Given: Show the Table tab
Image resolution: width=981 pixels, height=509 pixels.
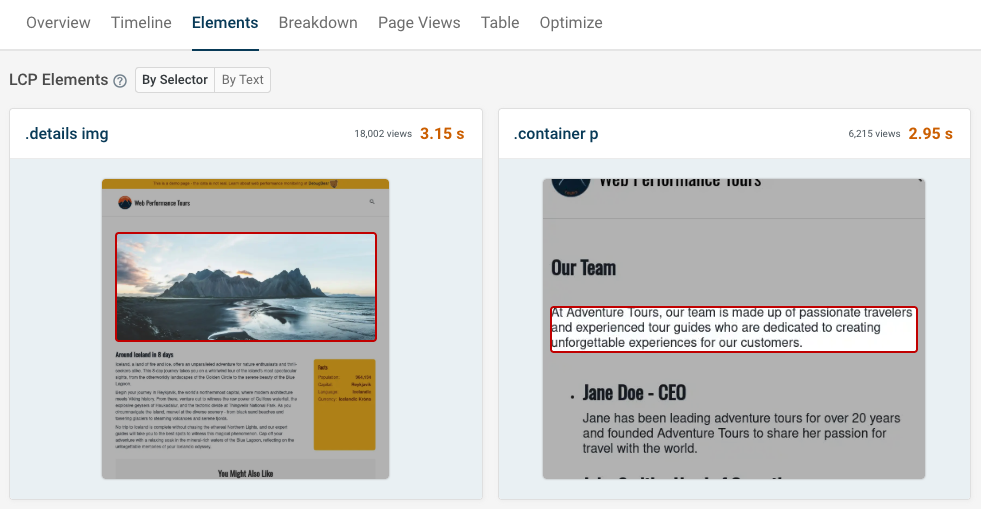Looking at the screenshot, I should pyautogui.click(x=500, y=23).
